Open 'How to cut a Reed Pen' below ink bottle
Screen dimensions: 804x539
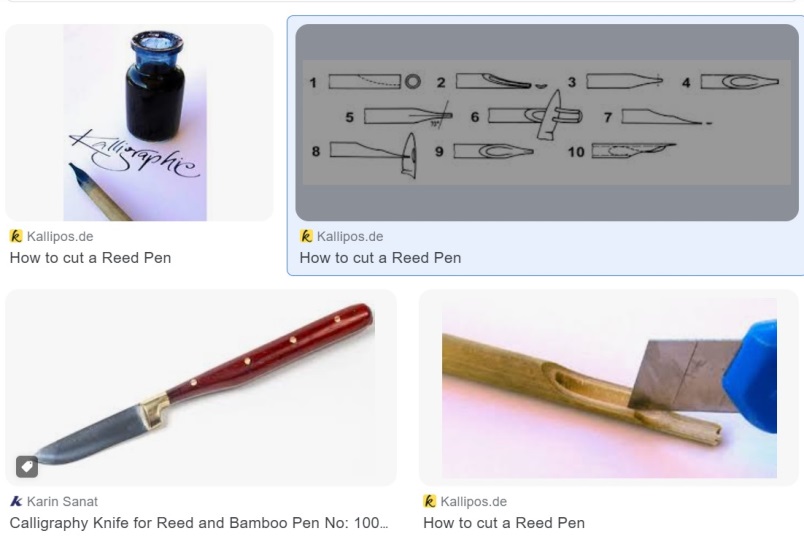[90, 258]
